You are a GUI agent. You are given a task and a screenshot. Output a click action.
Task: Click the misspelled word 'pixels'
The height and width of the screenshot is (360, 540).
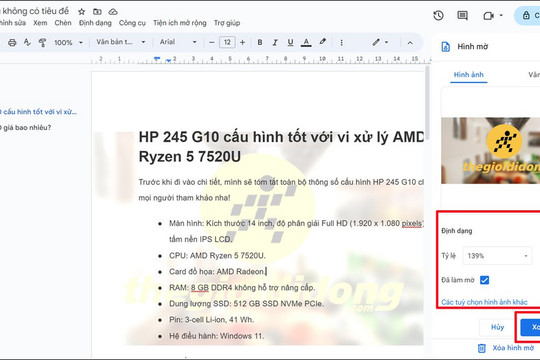(x=412, y=223)
